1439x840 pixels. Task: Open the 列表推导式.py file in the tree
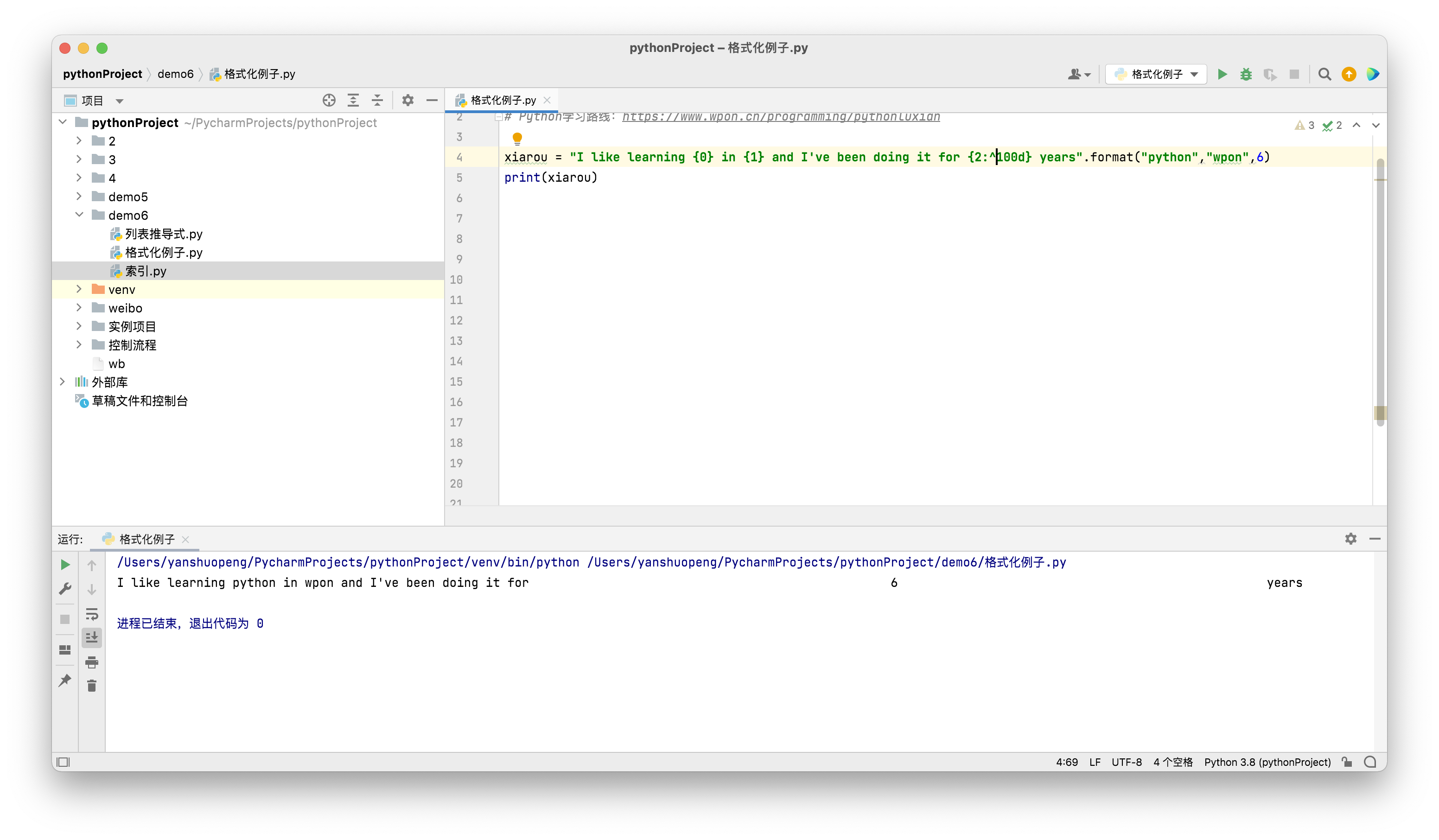click(163, 234)
